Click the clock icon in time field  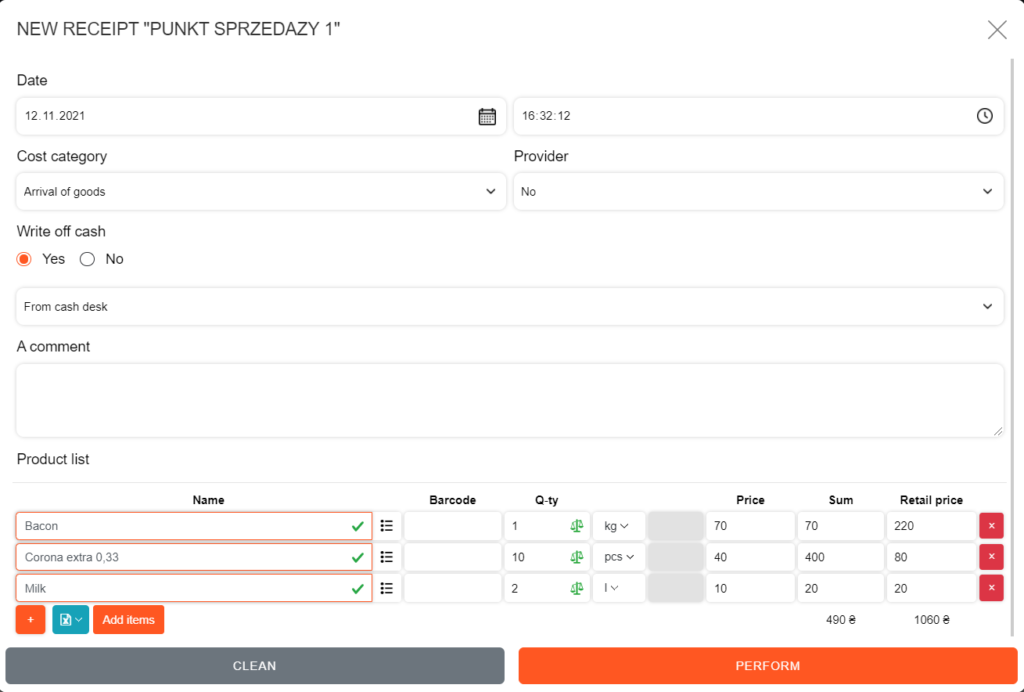pos(985,116)
